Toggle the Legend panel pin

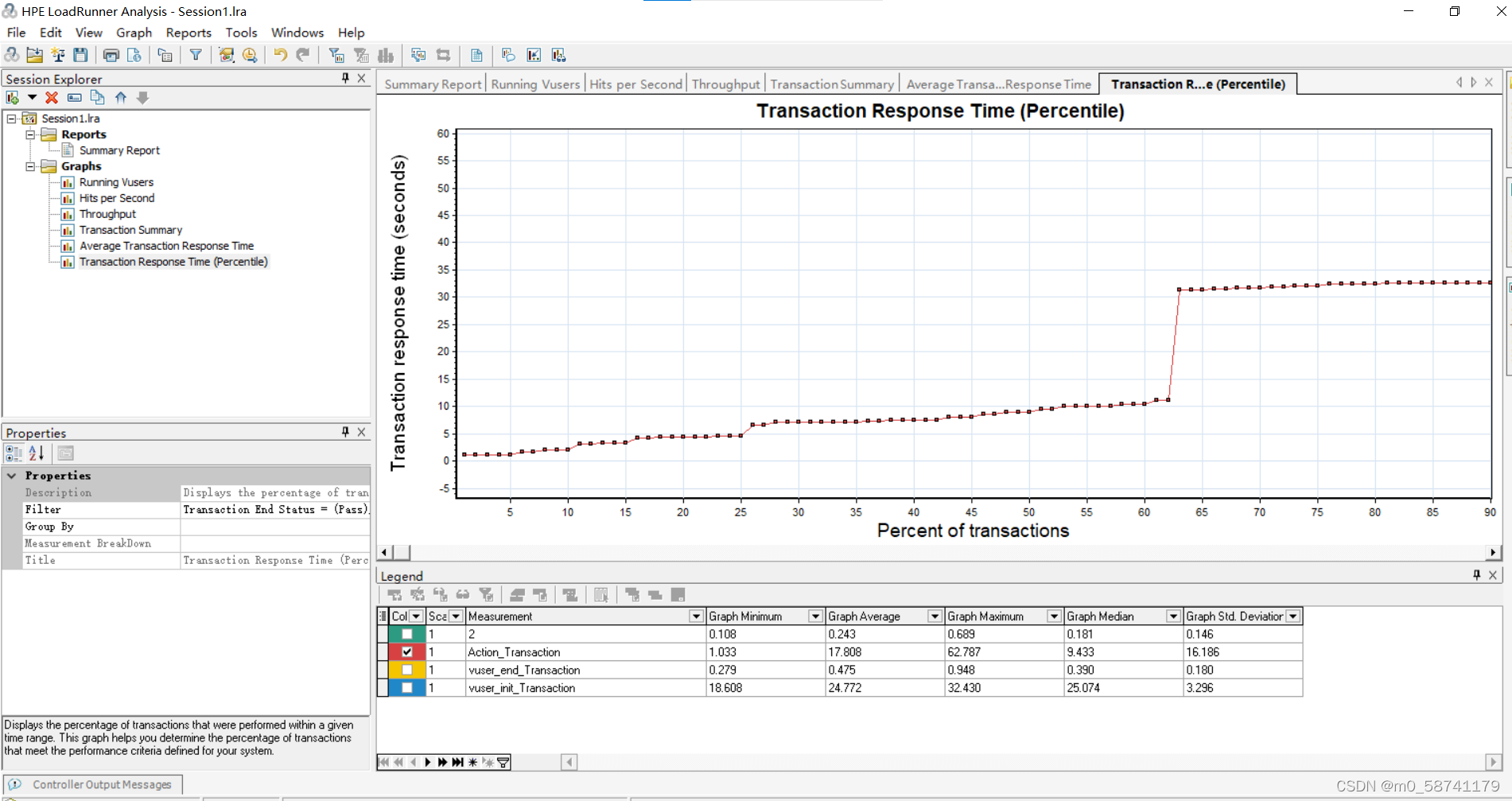[x=1476, y=575]
